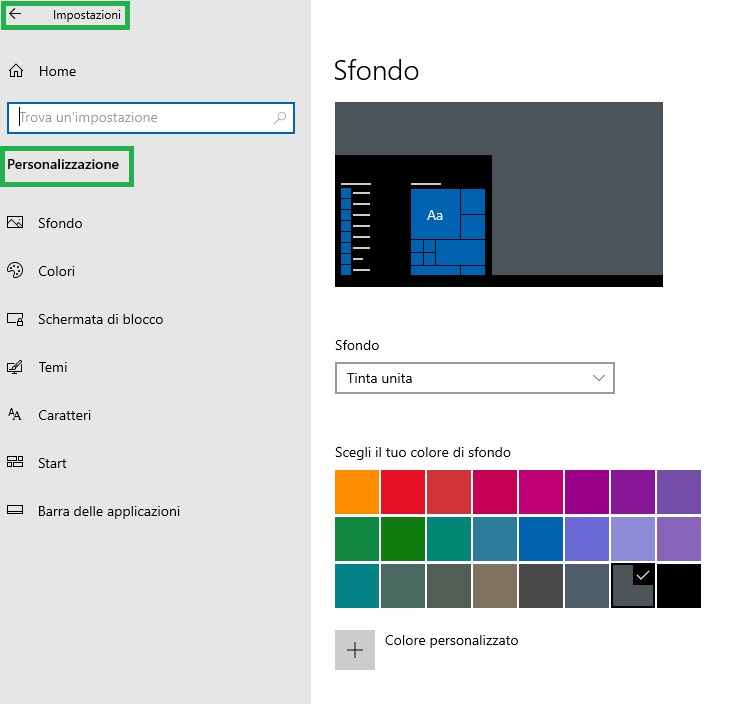Viewport: 750px width, 704px height.
Task: Open the Start settings section
Action: [52, 463]
